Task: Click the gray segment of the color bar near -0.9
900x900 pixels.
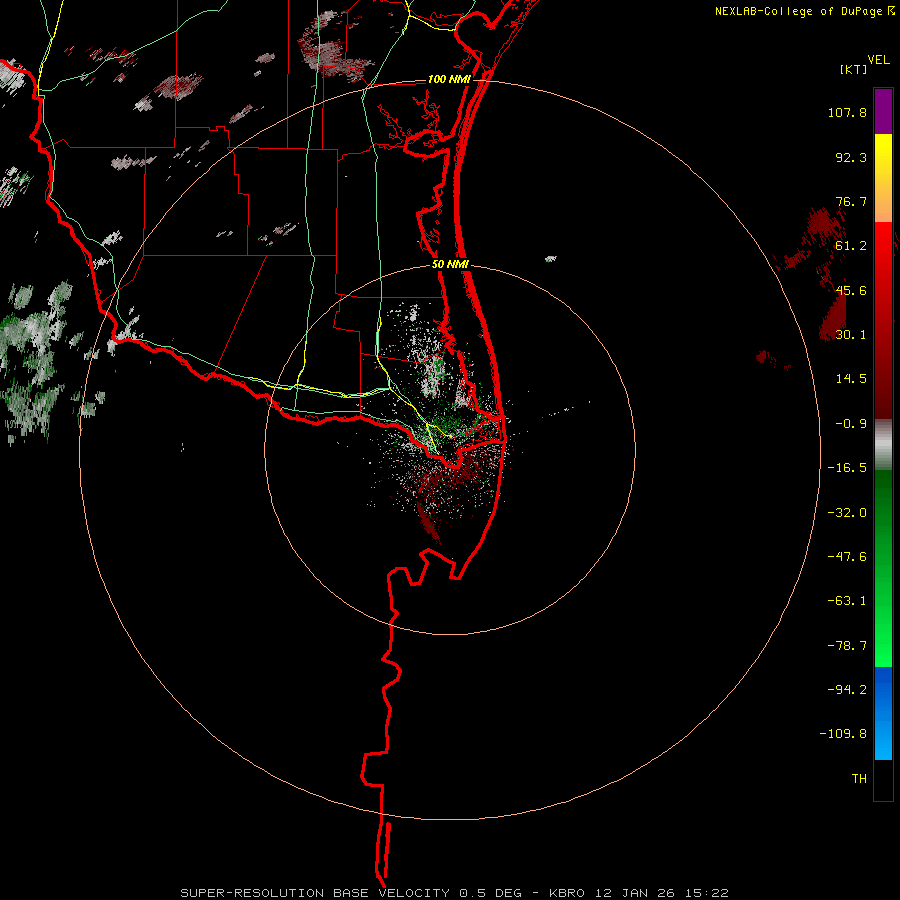Action: [883, 445]
